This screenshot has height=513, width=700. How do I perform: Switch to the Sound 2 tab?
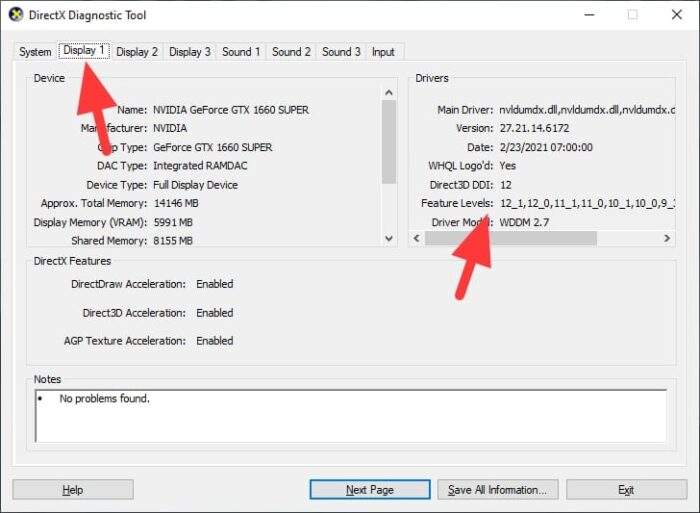291,52
